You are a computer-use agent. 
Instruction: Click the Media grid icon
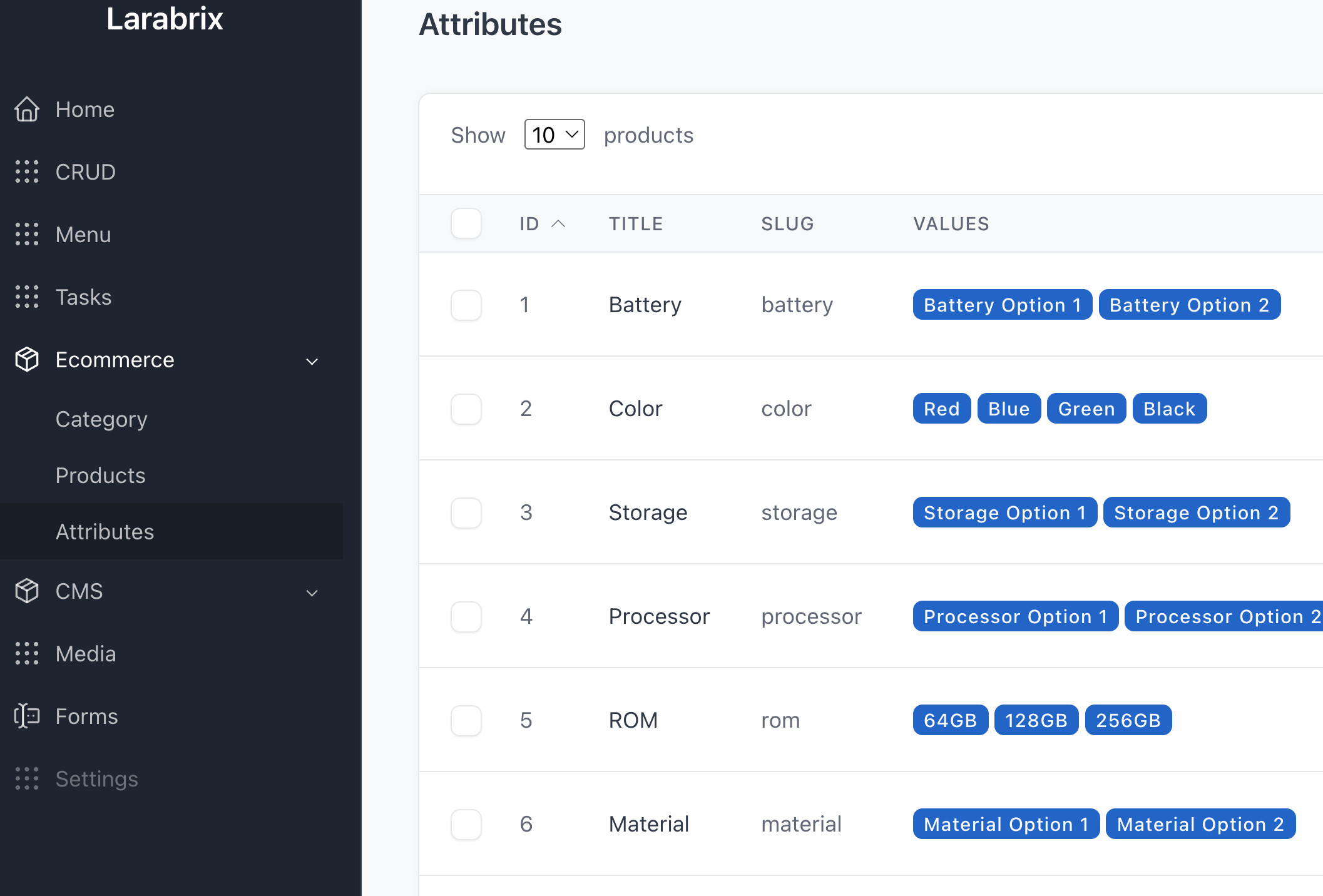tap(27, 654)
